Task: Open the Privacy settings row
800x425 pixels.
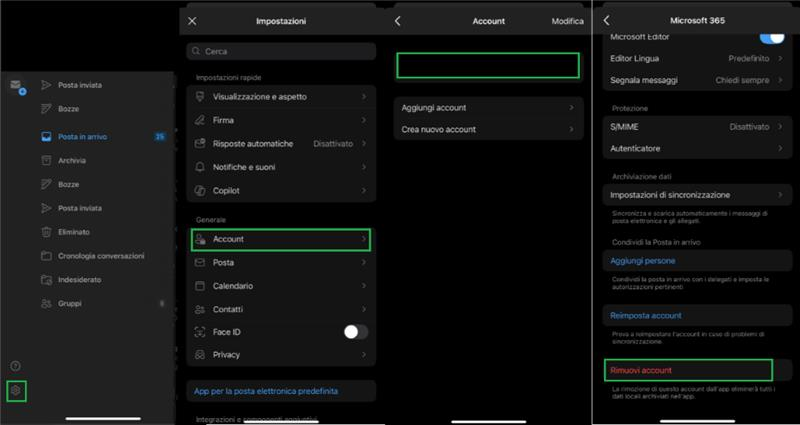Action: 281,355
